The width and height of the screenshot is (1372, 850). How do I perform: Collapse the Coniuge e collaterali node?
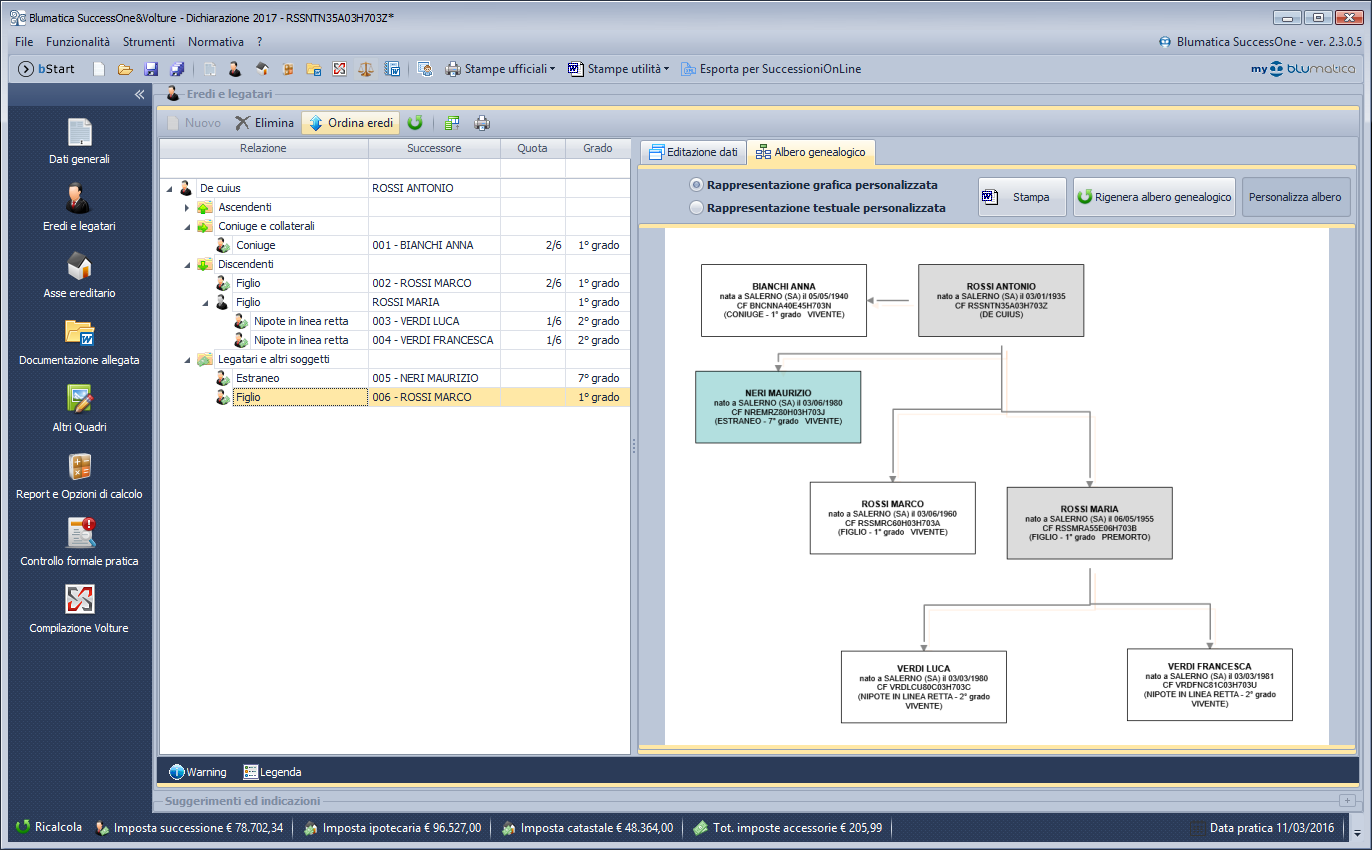click(x=187, y=226)
